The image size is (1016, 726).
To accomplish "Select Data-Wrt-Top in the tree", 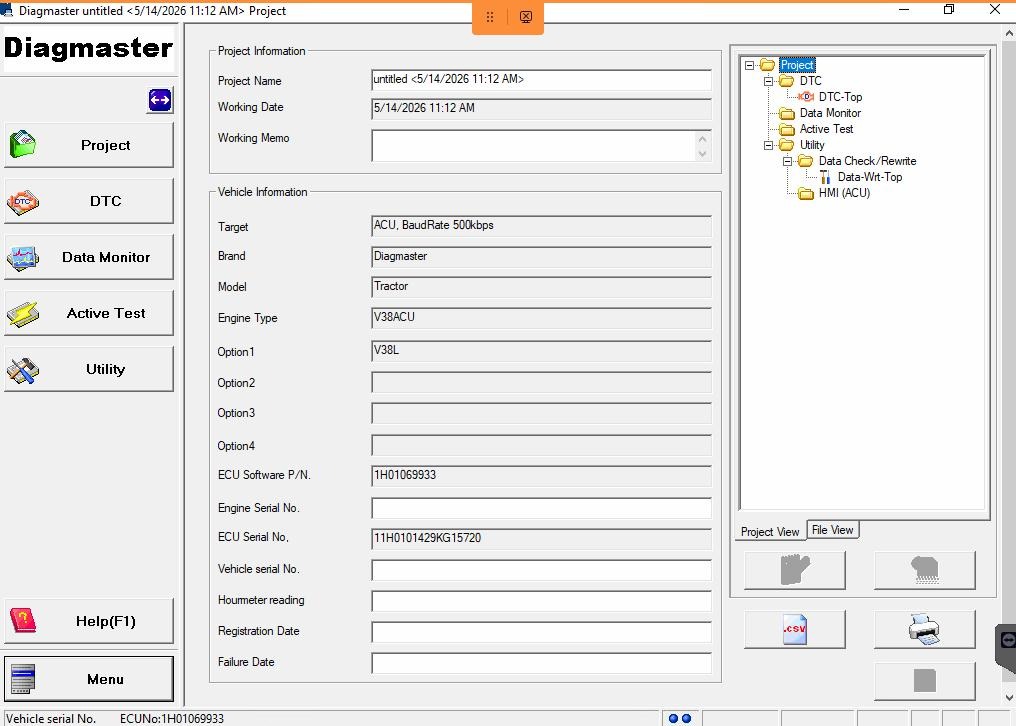I will coord(870,177).
